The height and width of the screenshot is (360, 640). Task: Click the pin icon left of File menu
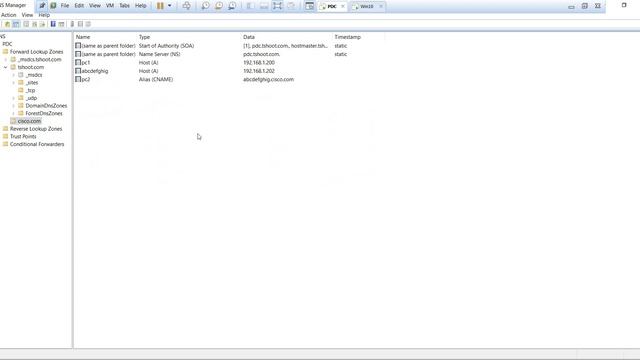(x=42, y=6)
